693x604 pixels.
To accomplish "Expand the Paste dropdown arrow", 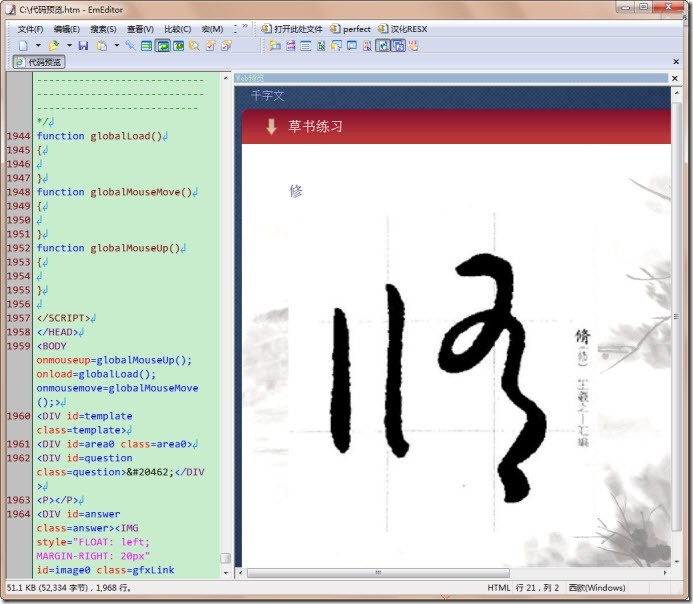I will tap(117, 46).
